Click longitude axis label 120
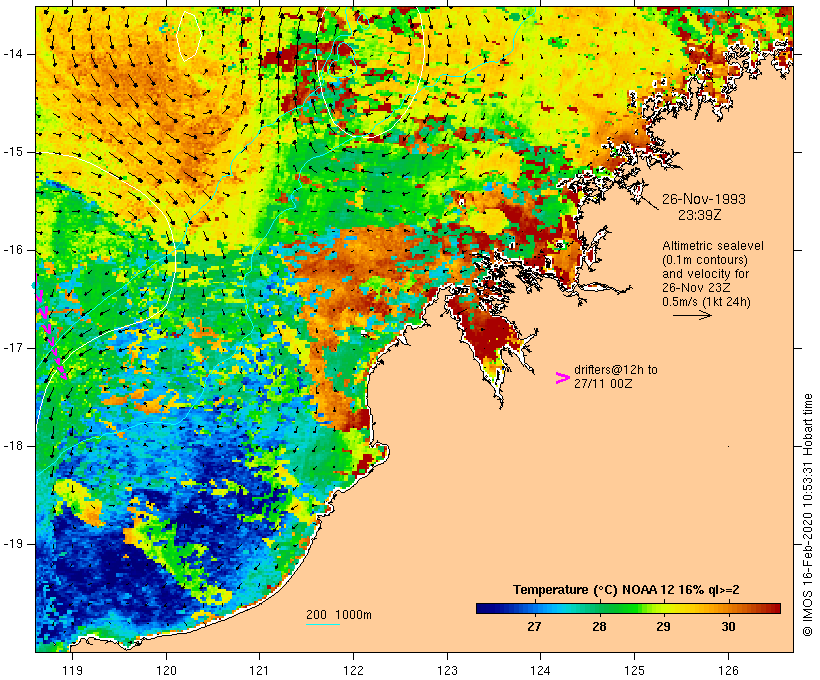Image resolution: width=820 pixels, height=680 pixels. [x=166, y=670]
